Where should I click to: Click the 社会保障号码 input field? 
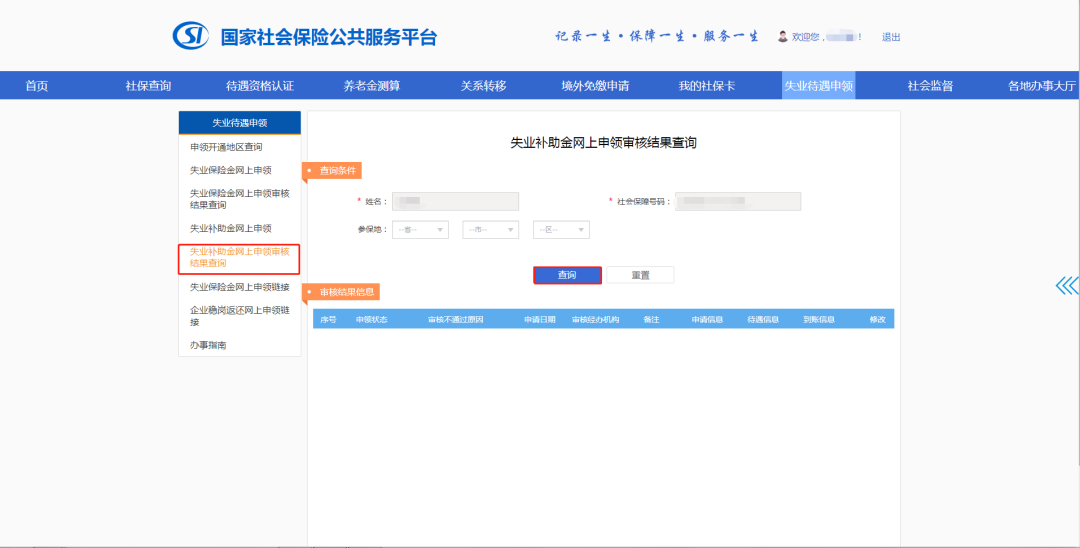[x=738, y=202]
